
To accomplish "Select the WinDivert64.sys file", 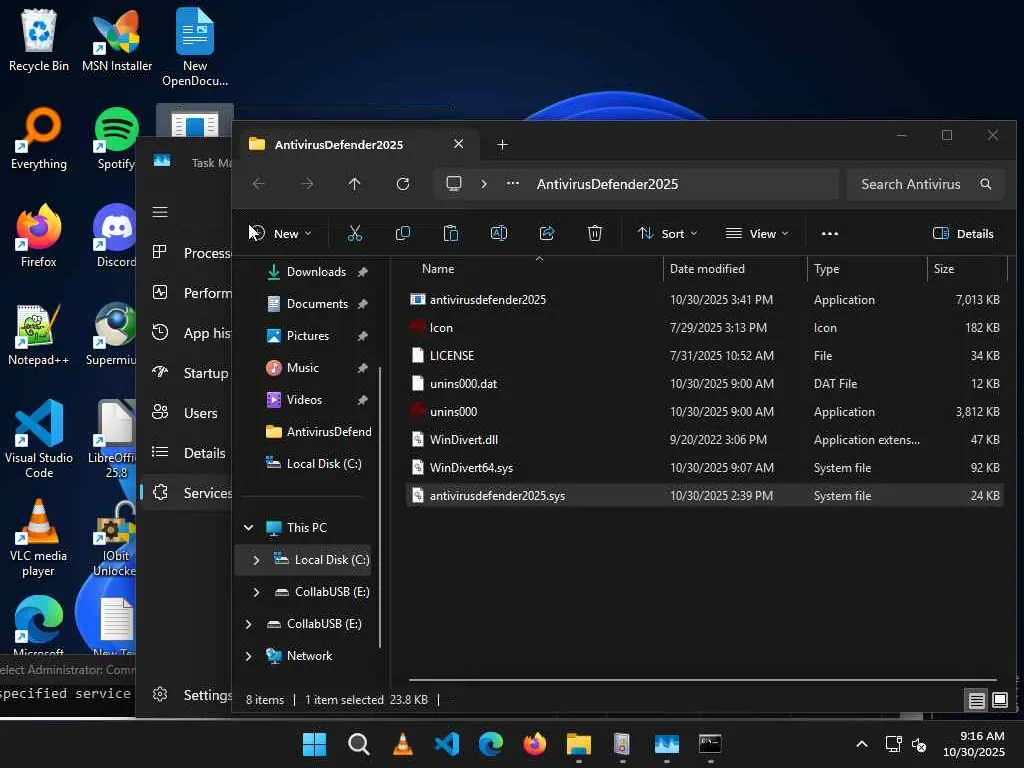I will 471,467.
